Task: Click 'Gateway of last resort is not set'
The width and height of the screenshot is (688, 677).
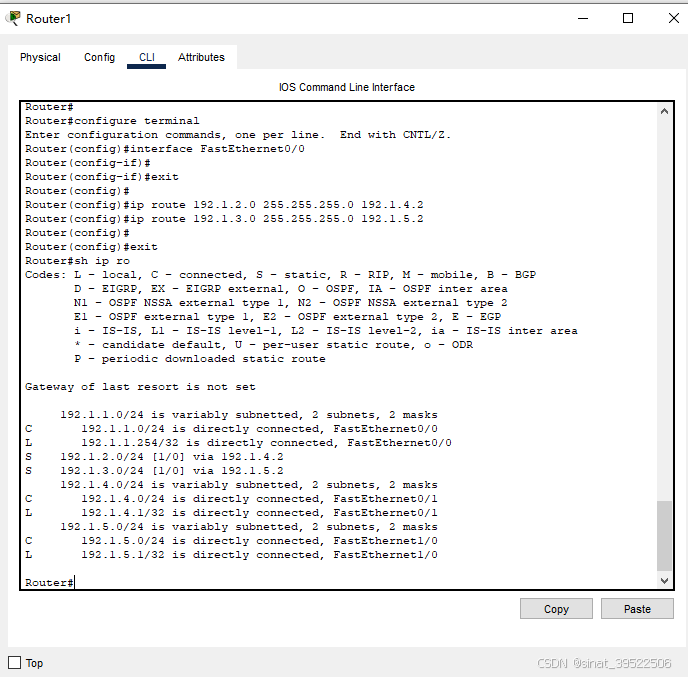Action: [140, 387]
